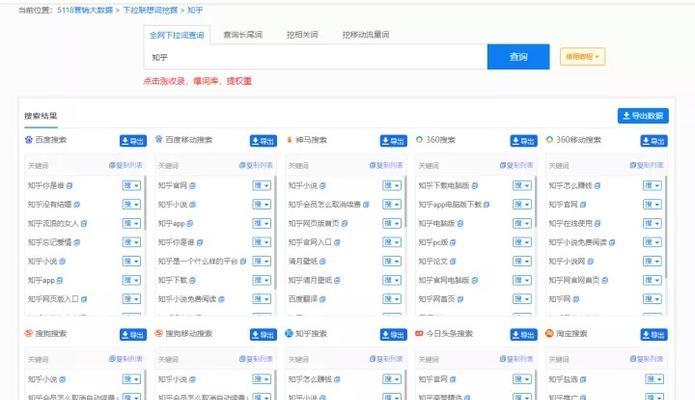Screen dimensions: 695x400
Task: Click the 神马搜索 column scrollbar
Action: coord(405,202)
